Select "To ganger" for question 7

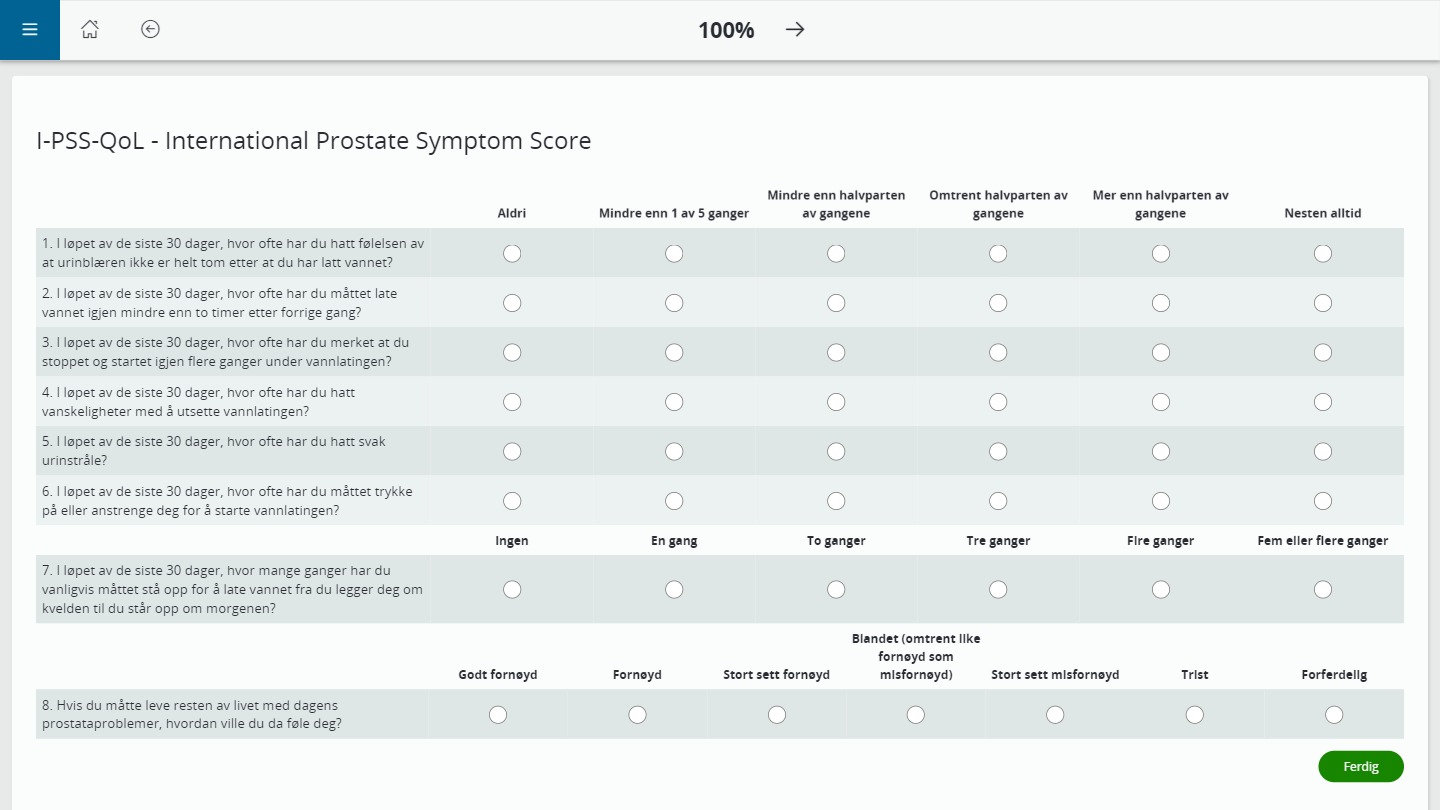[x=836, y=589]
